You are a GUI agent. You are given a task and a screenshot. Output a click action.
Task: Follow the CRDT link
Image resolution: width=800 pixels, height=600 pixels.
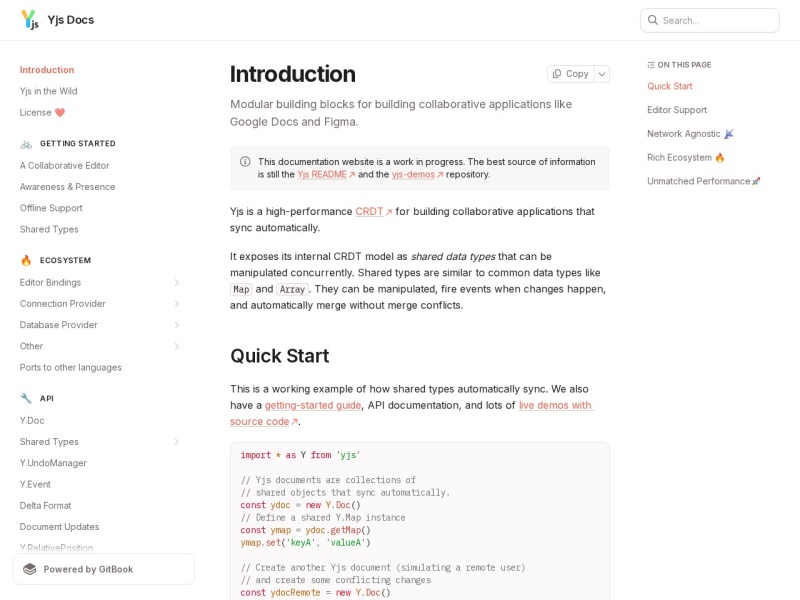(369, 212)
